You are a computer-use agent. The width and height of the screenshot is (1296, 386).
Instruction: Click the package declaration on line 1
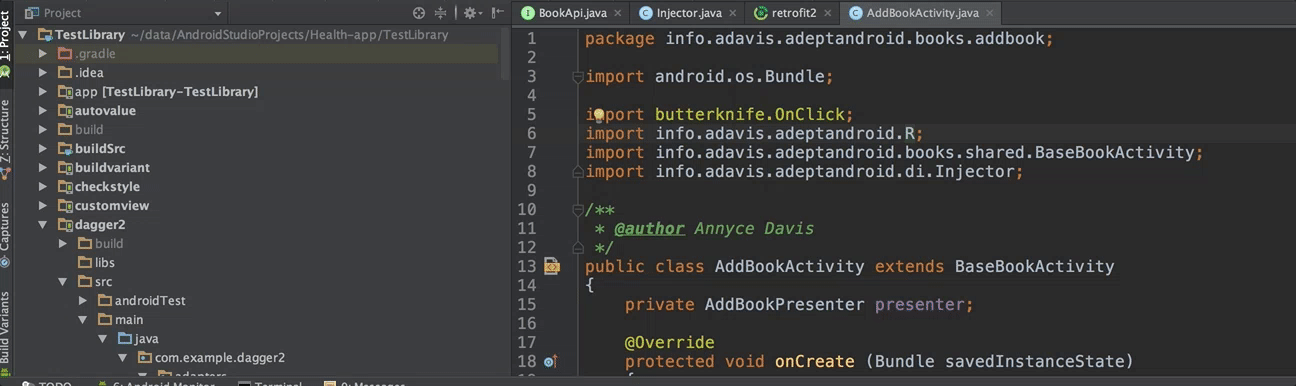819,39
